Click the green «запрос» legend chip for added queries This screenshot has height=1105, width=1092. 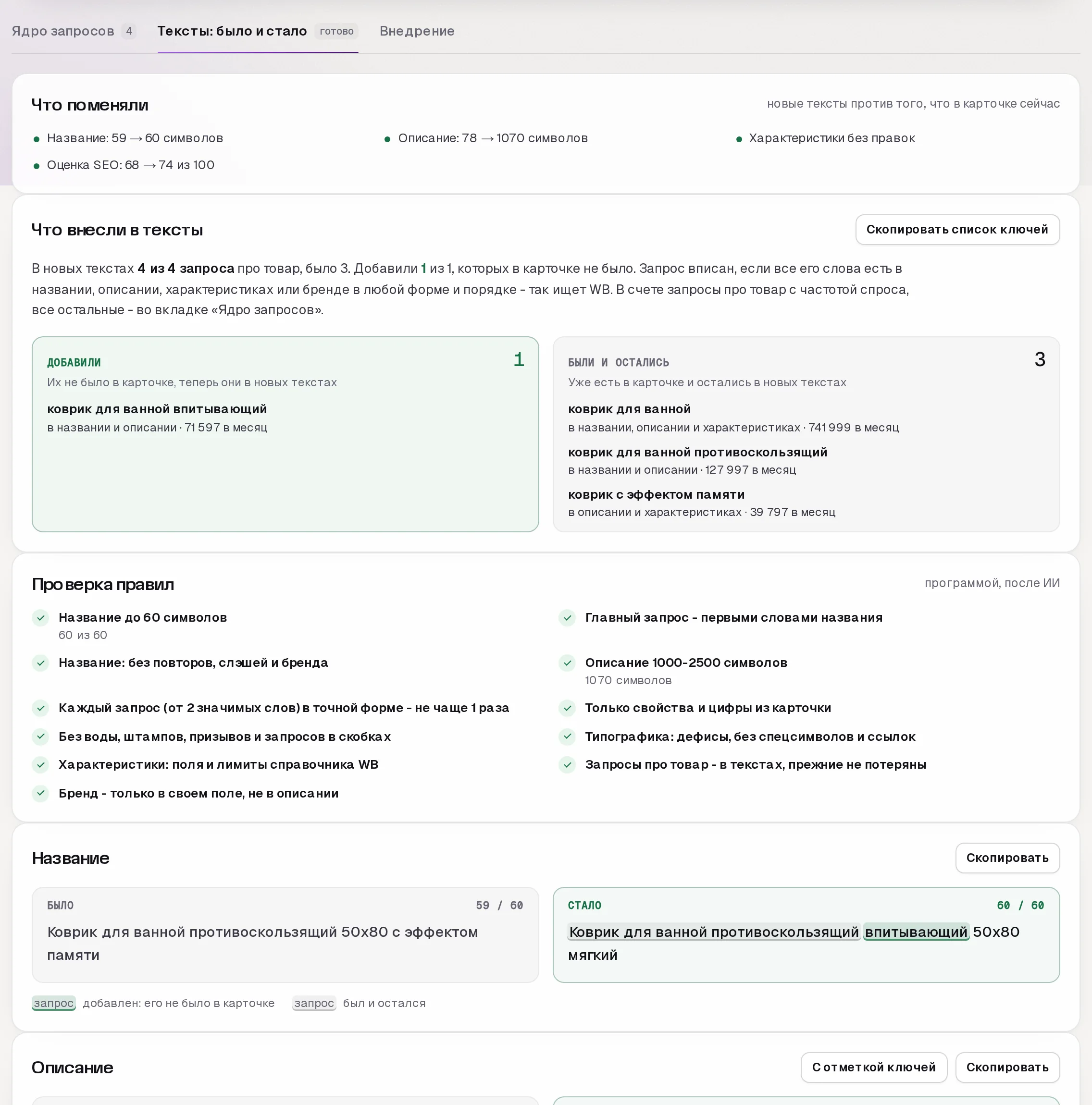(54, 1003)
